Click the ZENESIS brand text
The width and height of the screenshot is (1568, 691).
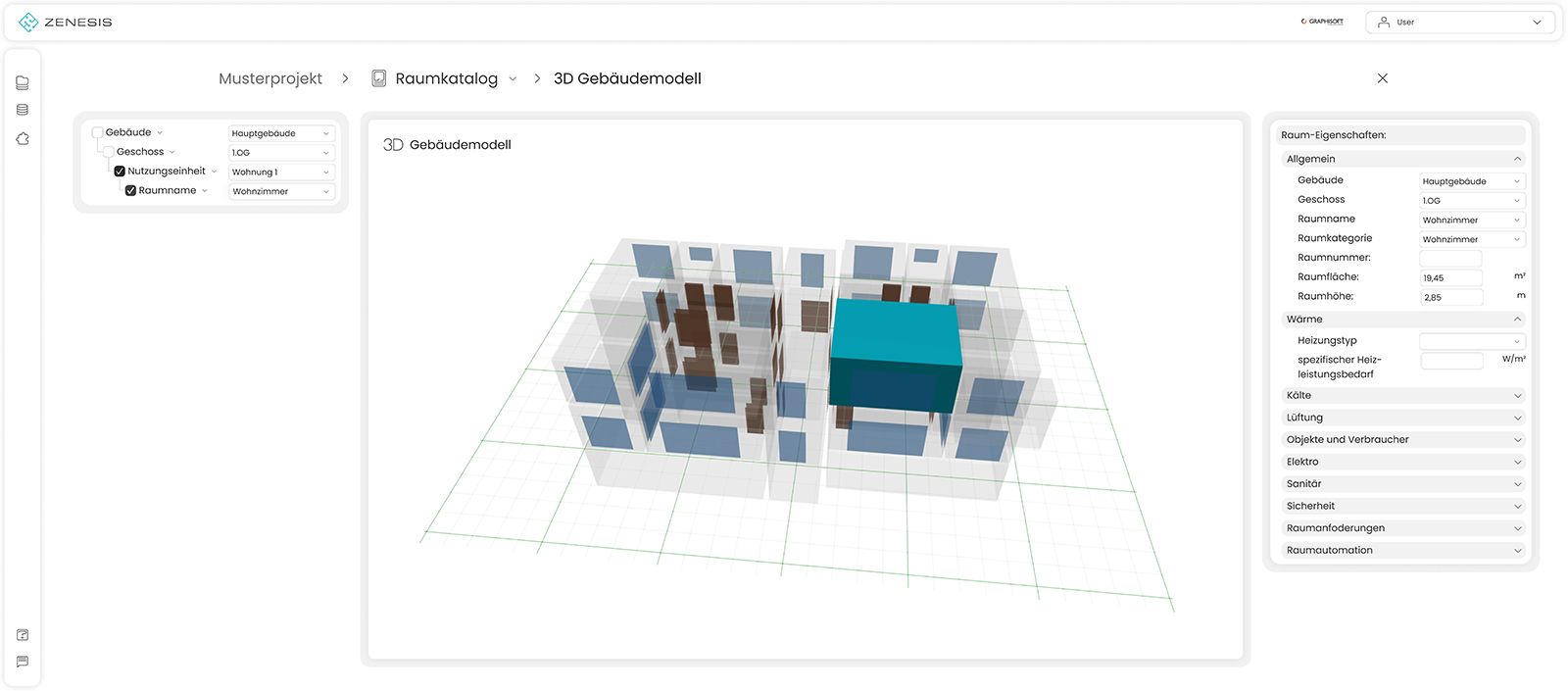pos(78,23)
